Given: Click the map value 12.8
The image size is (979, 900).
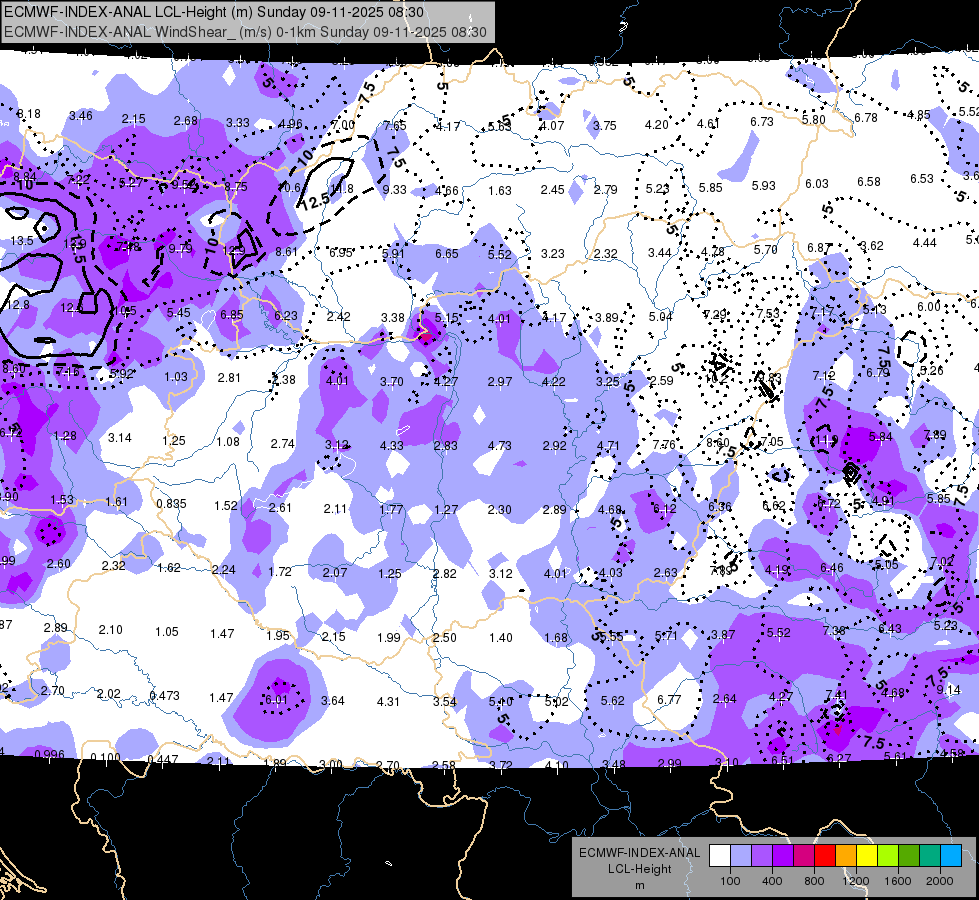Looking at the screenshot, I should point(18,305).
